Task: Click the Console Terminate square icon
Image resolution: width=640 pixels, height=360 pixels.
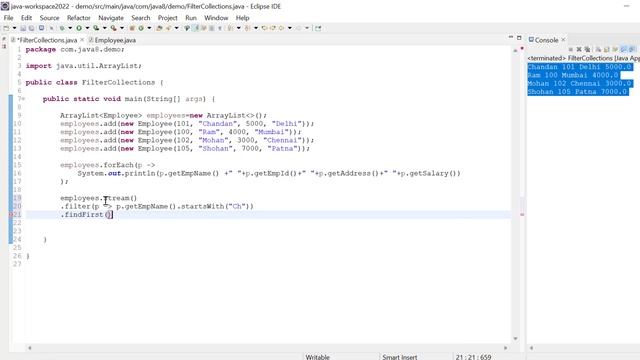Action: point(571,50)
